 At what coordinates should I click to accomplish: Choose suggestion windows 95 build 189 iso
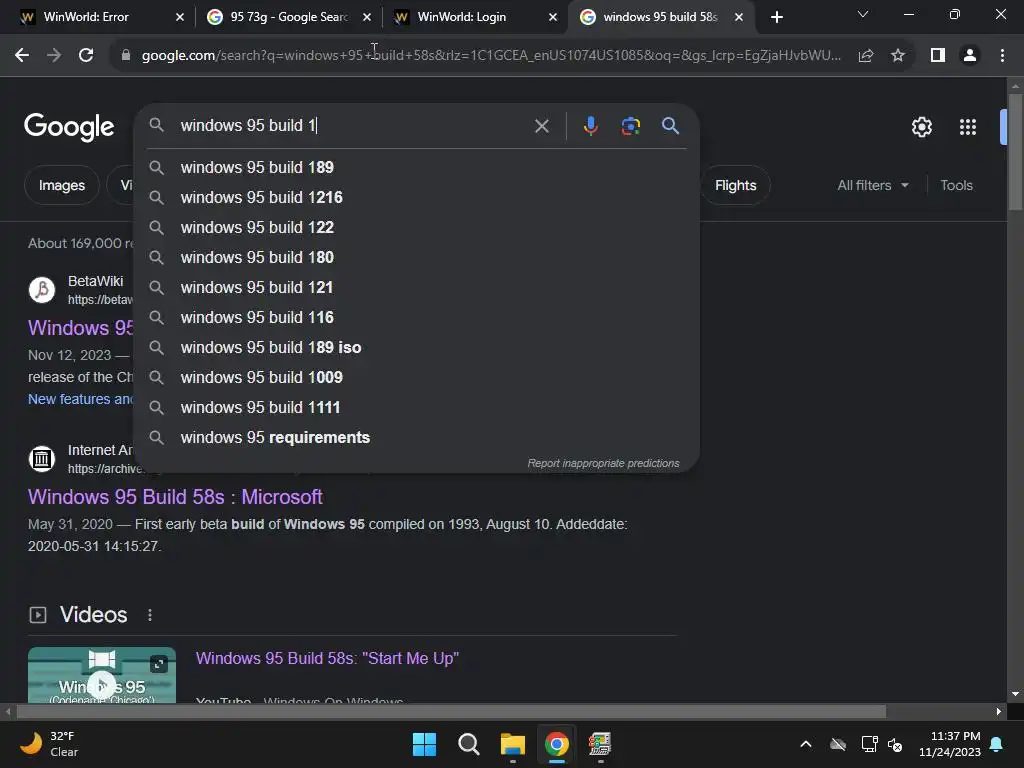416,347
